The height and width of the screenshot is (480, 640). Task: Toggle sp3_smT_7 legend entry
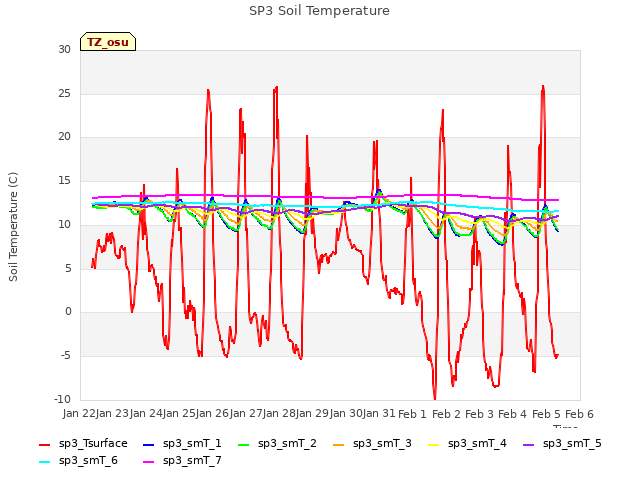(x=182, y=461)
